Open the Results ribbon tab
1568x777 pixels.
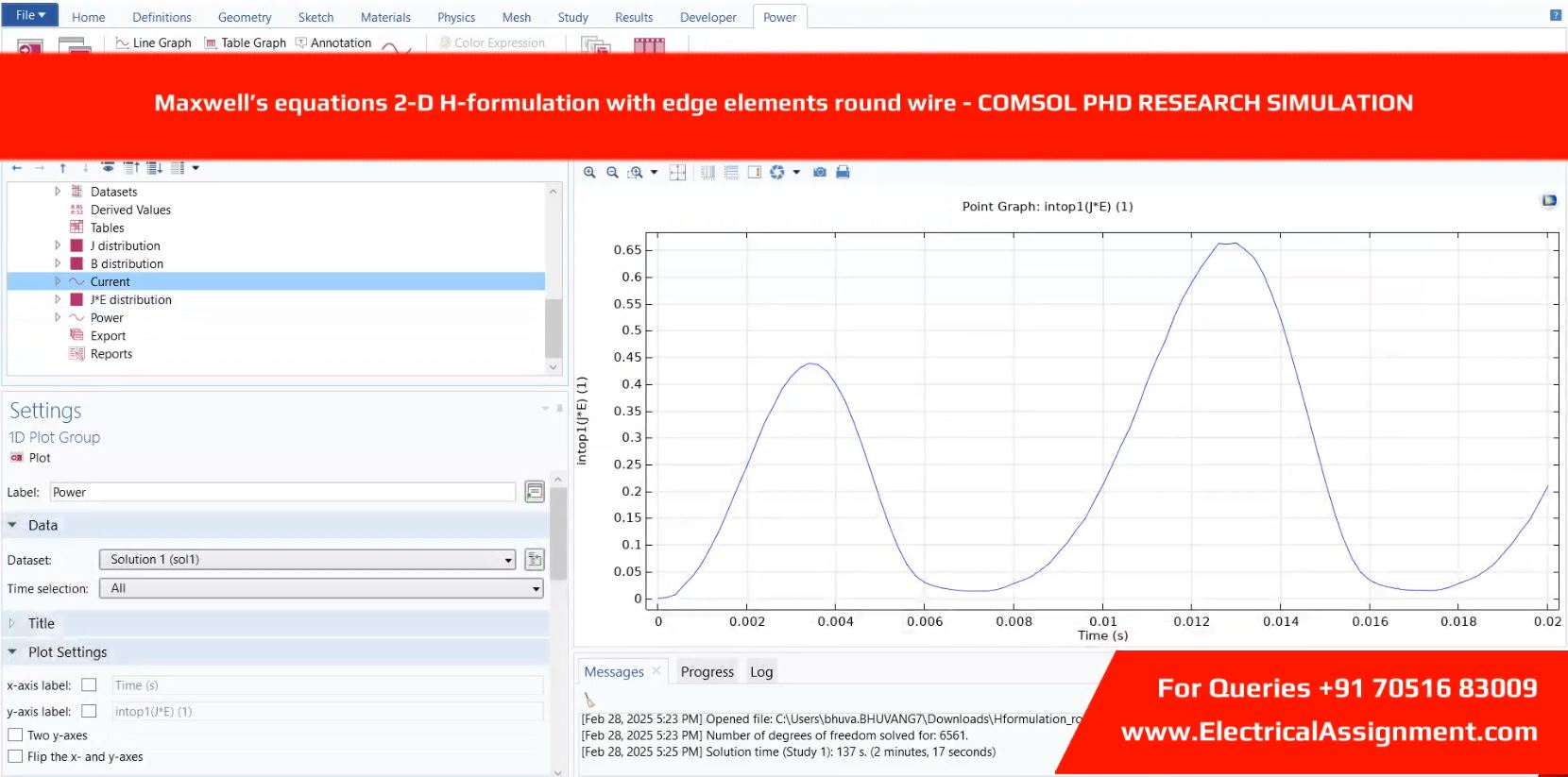634,17
